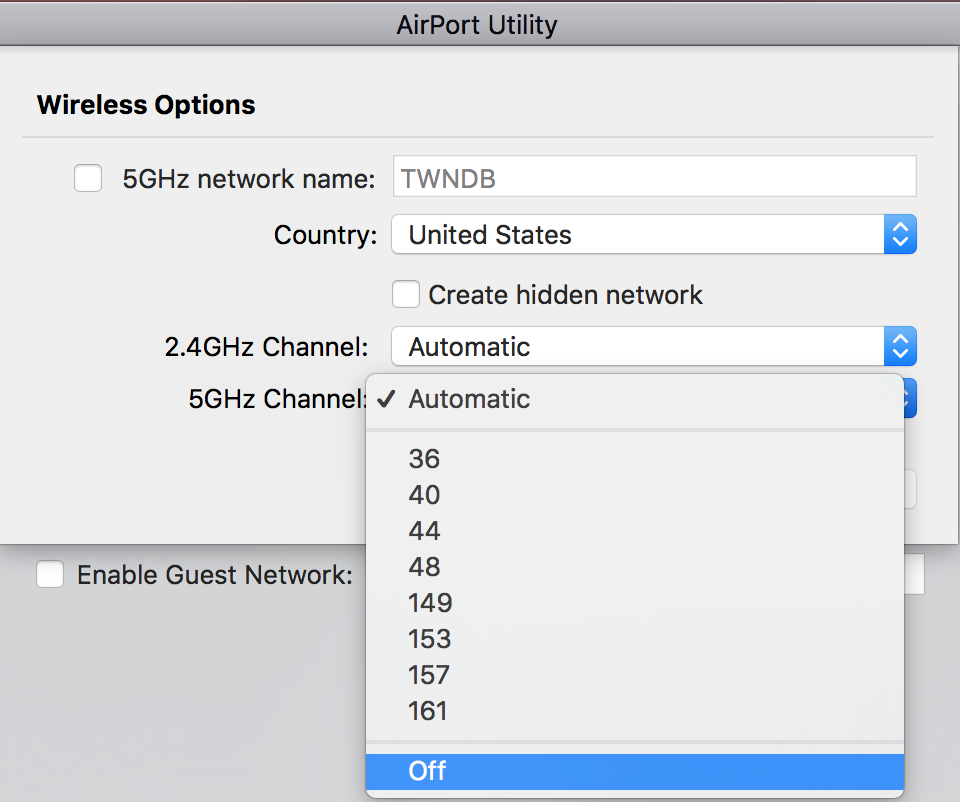Screen dimensions: 960x802
Task: Choose channel 36
Action: pyautogui.click(x=635, y=459)
